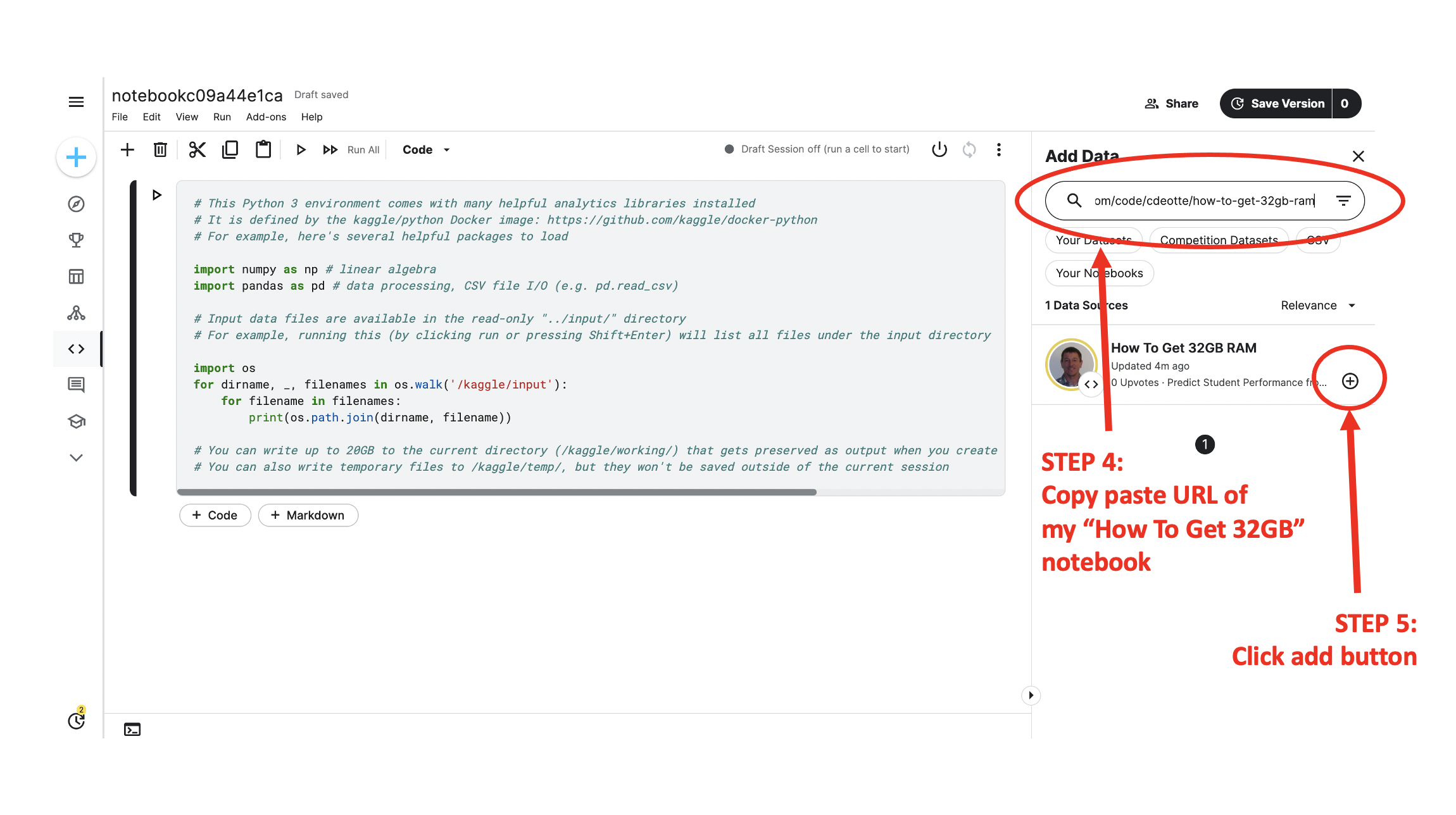Add How To Get 32GB RAM notebook
Screen dimensions: 1456x815
tap(1350, 381)
